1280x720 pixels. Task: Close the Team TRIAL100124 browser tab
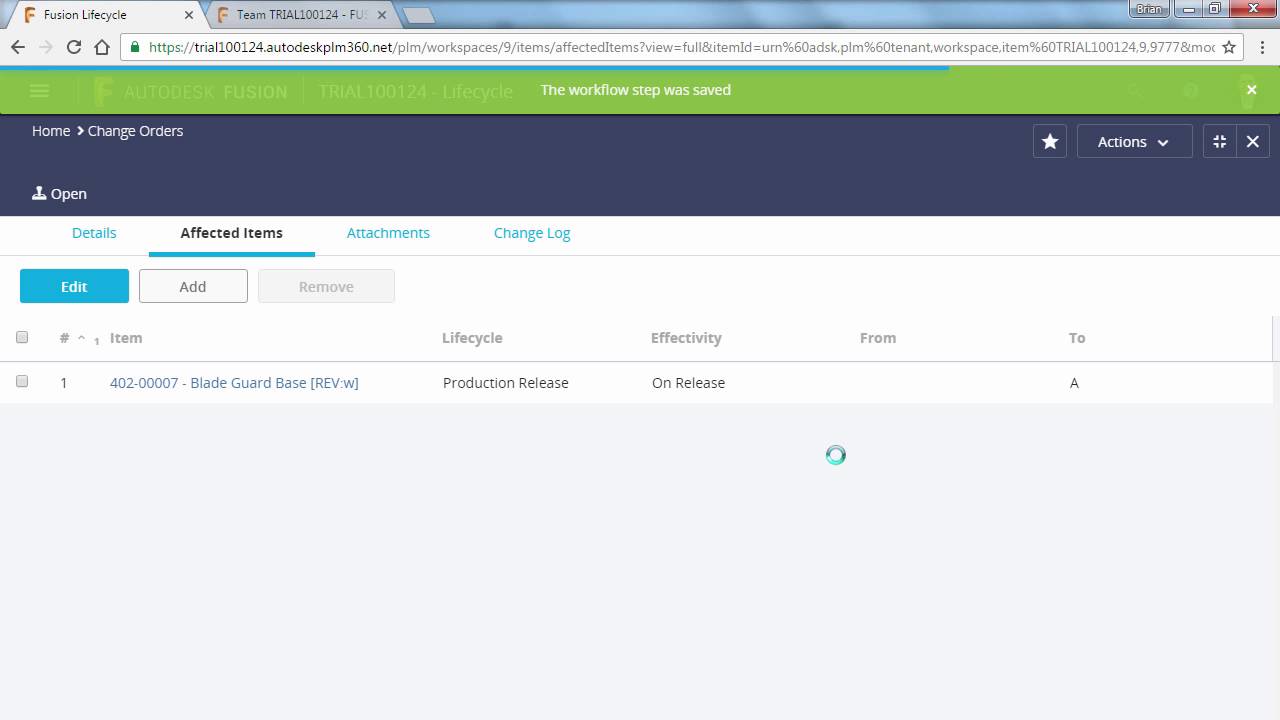click(381, 15)
